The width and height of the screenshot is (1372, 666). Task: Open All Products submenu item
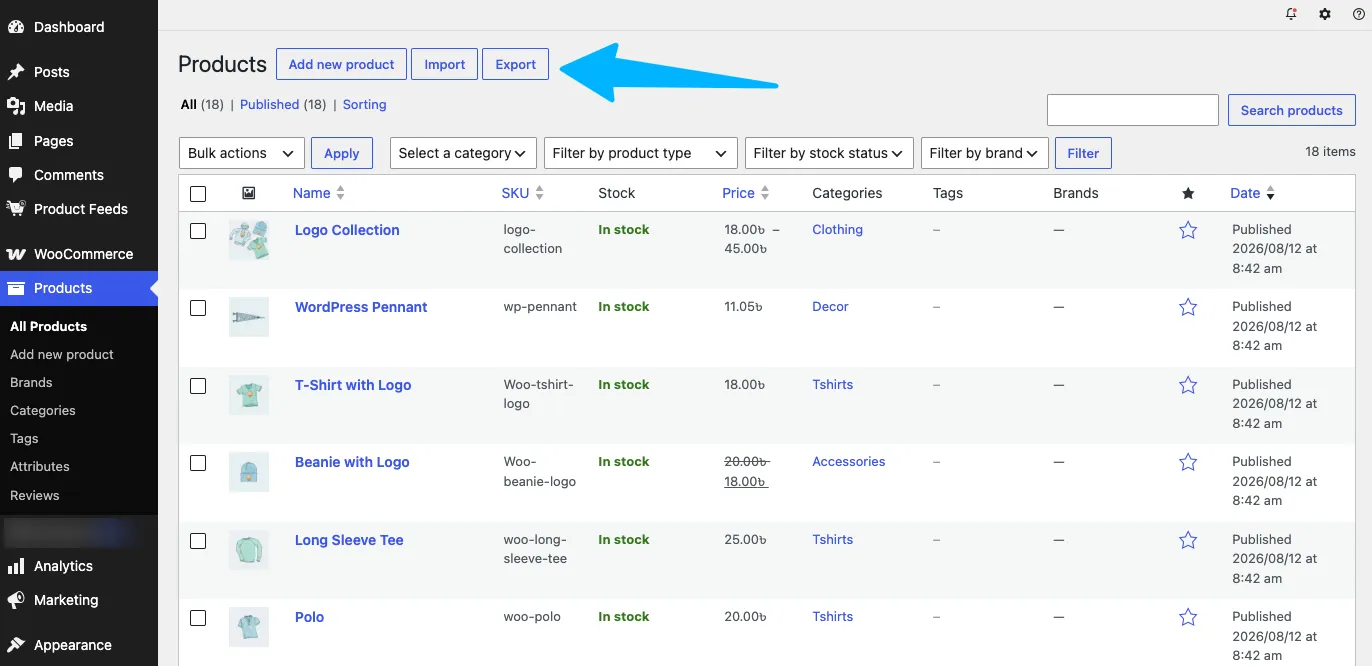click(x=48, y=326)
